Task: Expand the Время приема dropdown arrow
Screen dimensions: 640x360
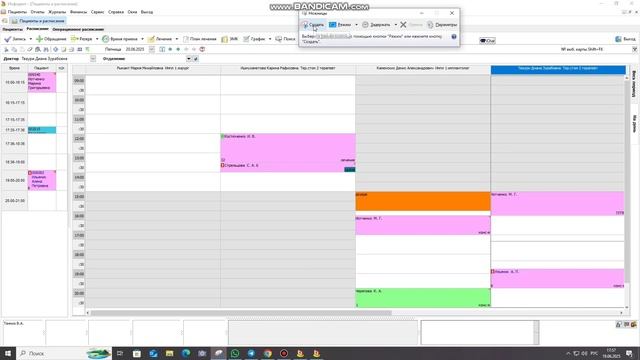Action: (x=142, y=39)
